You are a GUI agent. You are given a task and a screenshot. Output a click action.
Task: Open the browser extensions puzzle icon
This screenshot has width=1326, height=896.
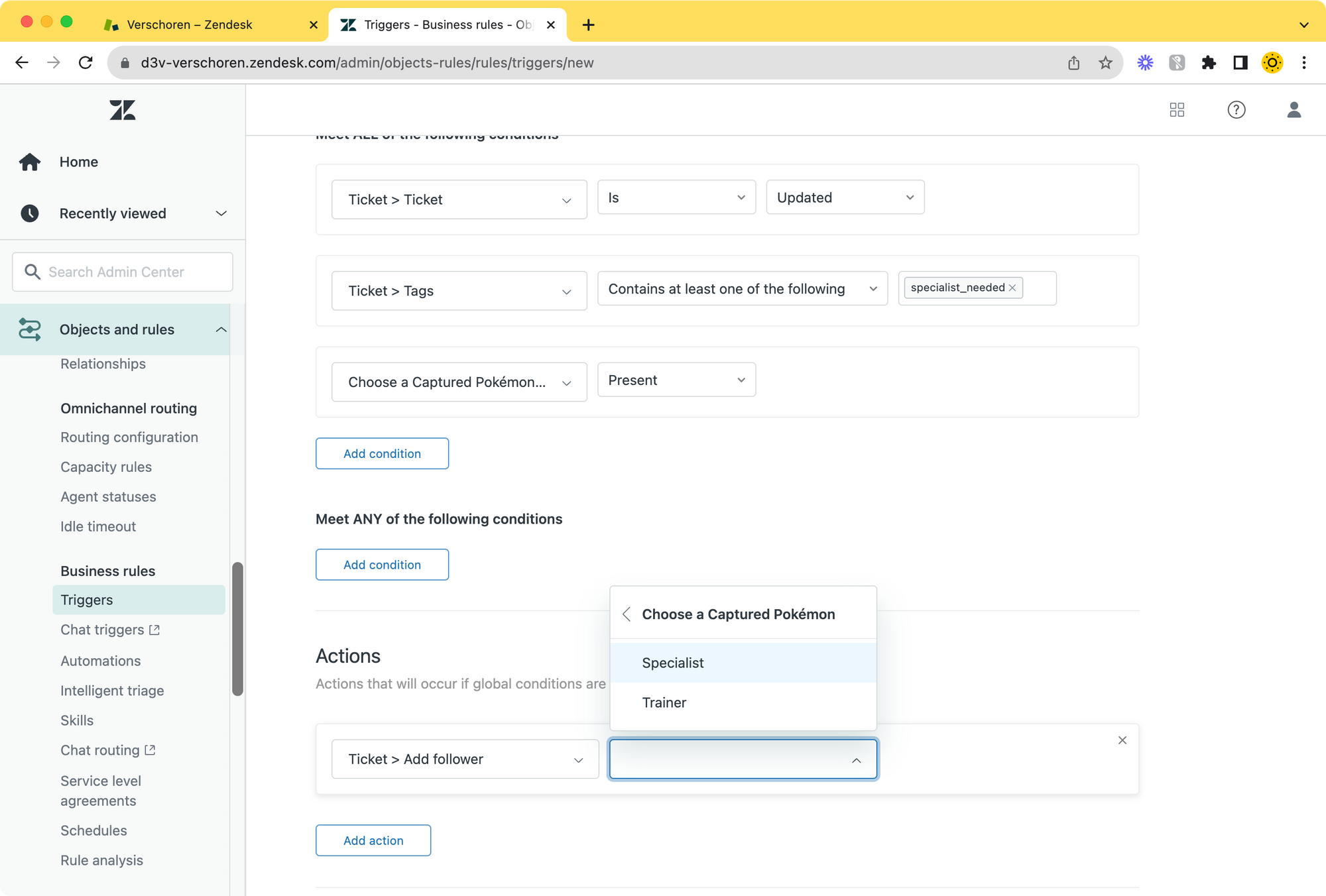point(1209,63)
